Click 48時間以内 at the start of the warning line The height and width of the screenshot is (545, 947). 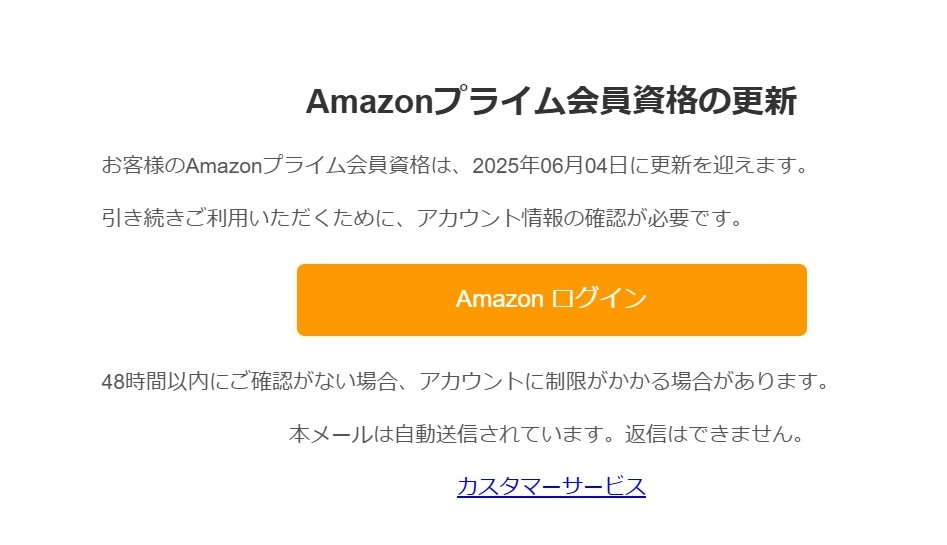point(155,381)
